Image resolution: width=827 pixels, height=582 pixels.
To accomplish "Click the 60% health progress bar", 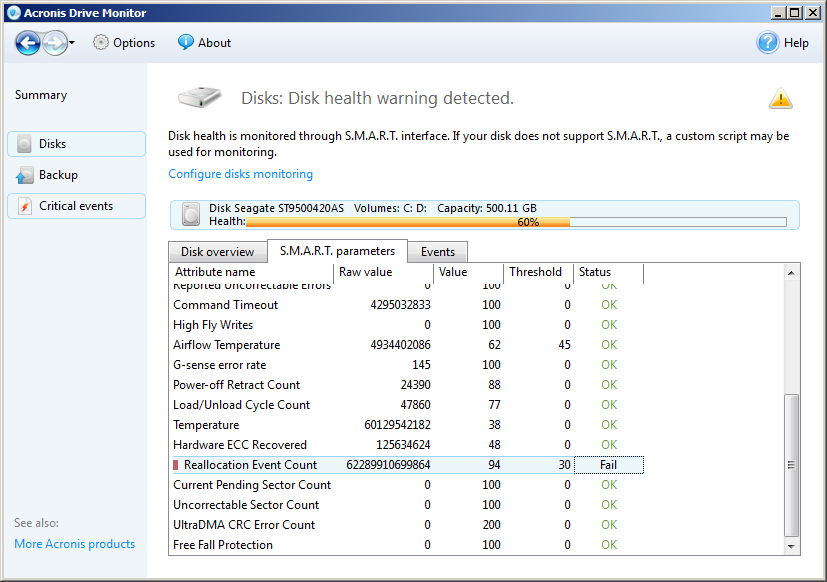I will click(x=516, y=222).
